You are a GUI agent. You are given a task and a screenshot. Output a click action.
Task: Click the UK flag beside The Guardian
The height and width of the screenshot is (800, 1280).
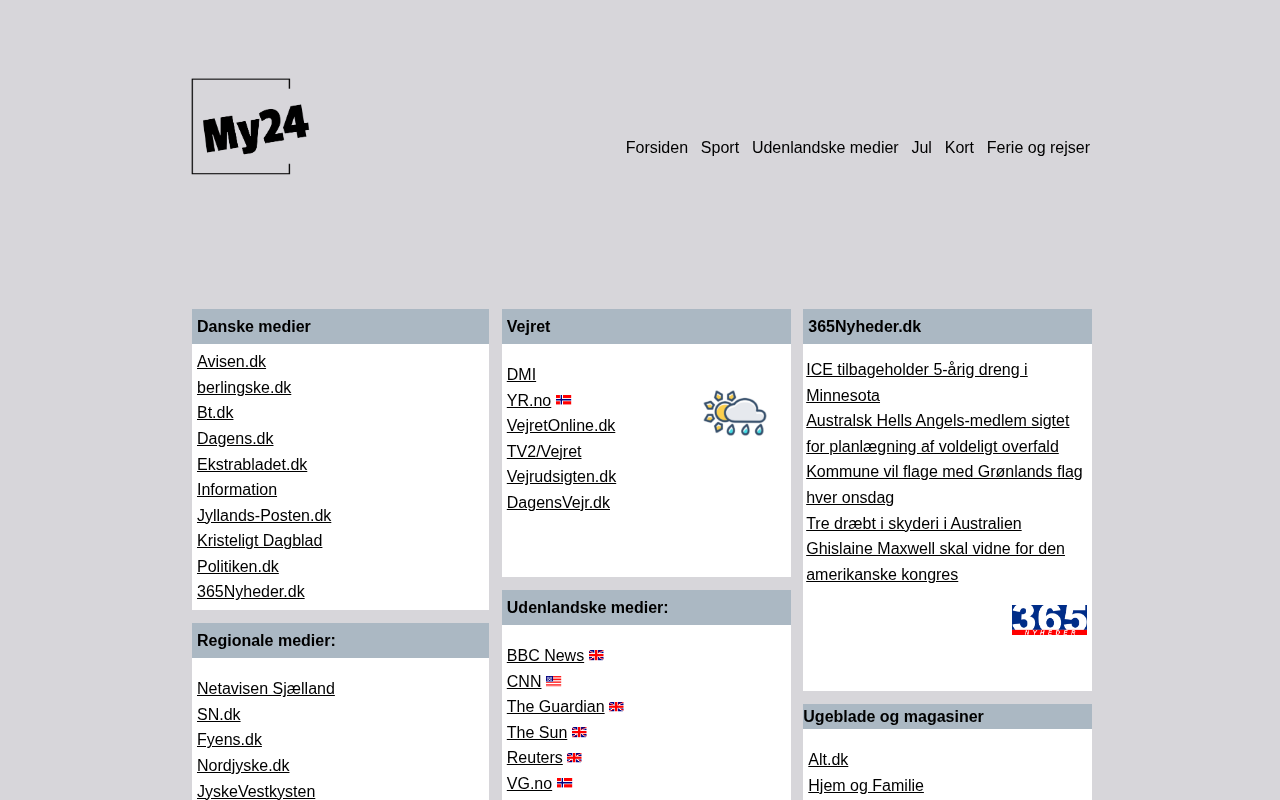click(x=616, y=706)
